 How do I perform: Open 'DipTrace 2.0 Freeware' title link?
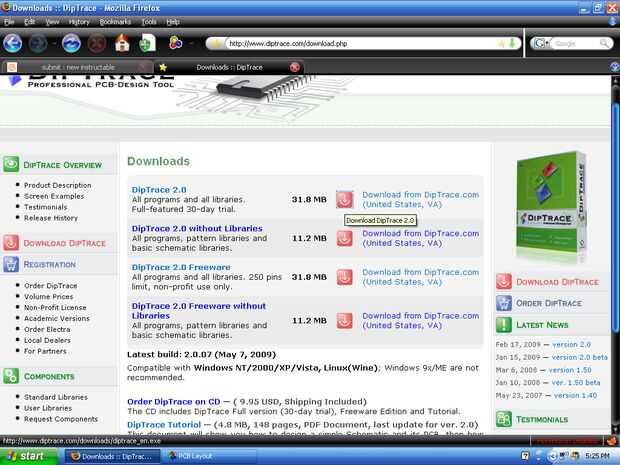(x=181, y=267)
